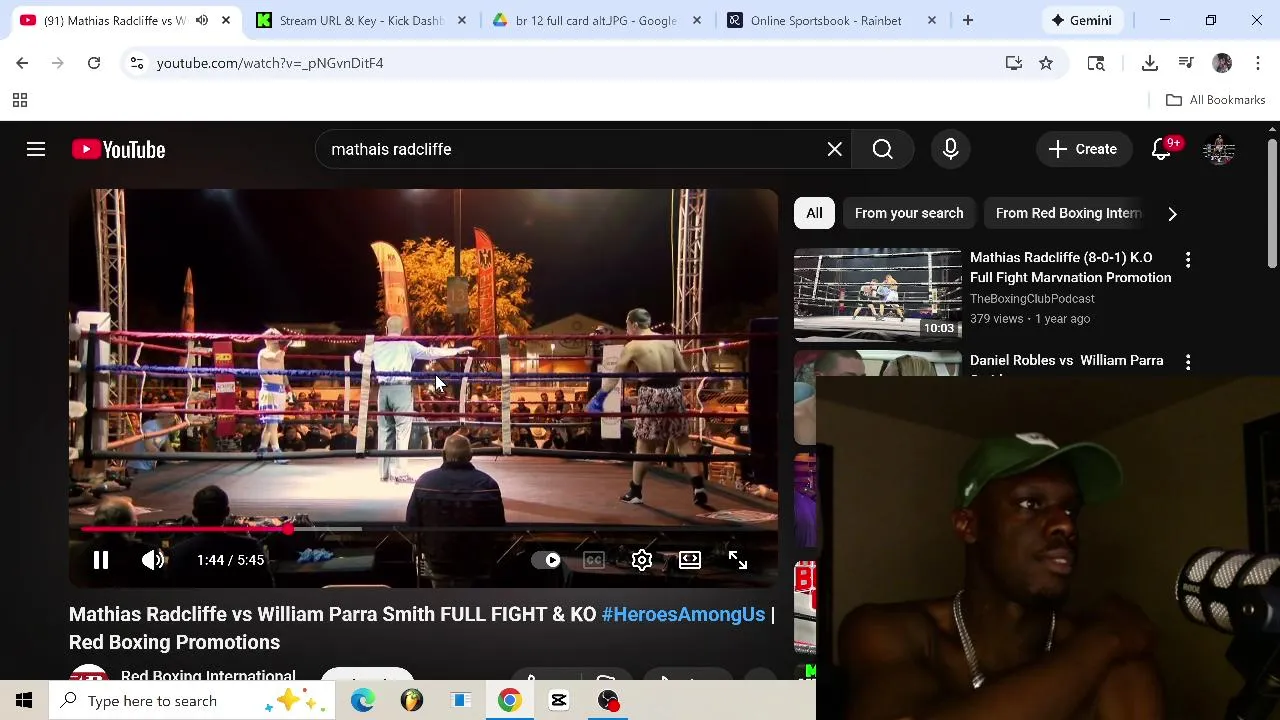The width and height of the screenshot is (1280, 720).
Task: Toggle the autoplay switch in the player
Action: click(546, 560)
